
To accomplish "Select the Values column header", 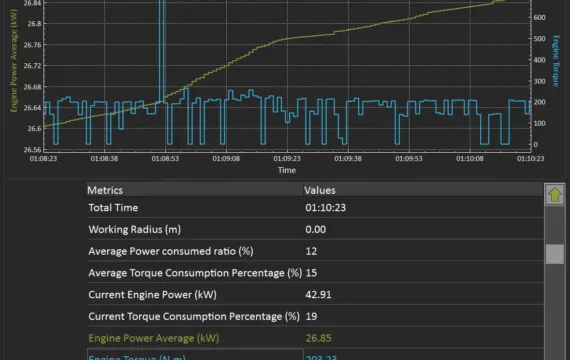I will [x=424, y=190].
